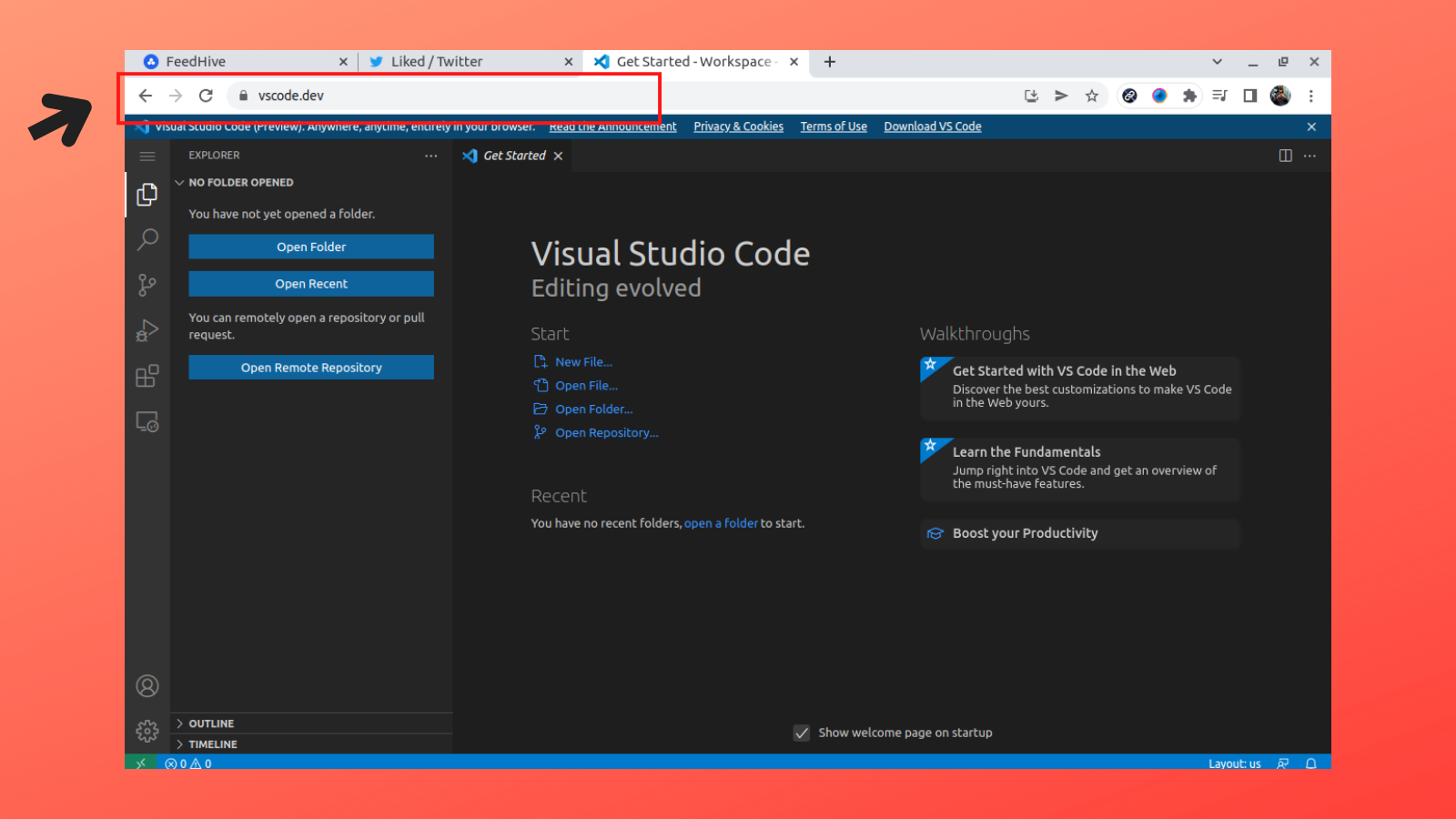Screen dimensions: 1456x819
Task: Click the notifications bell in status bar
Action: tap(1310, 763)
